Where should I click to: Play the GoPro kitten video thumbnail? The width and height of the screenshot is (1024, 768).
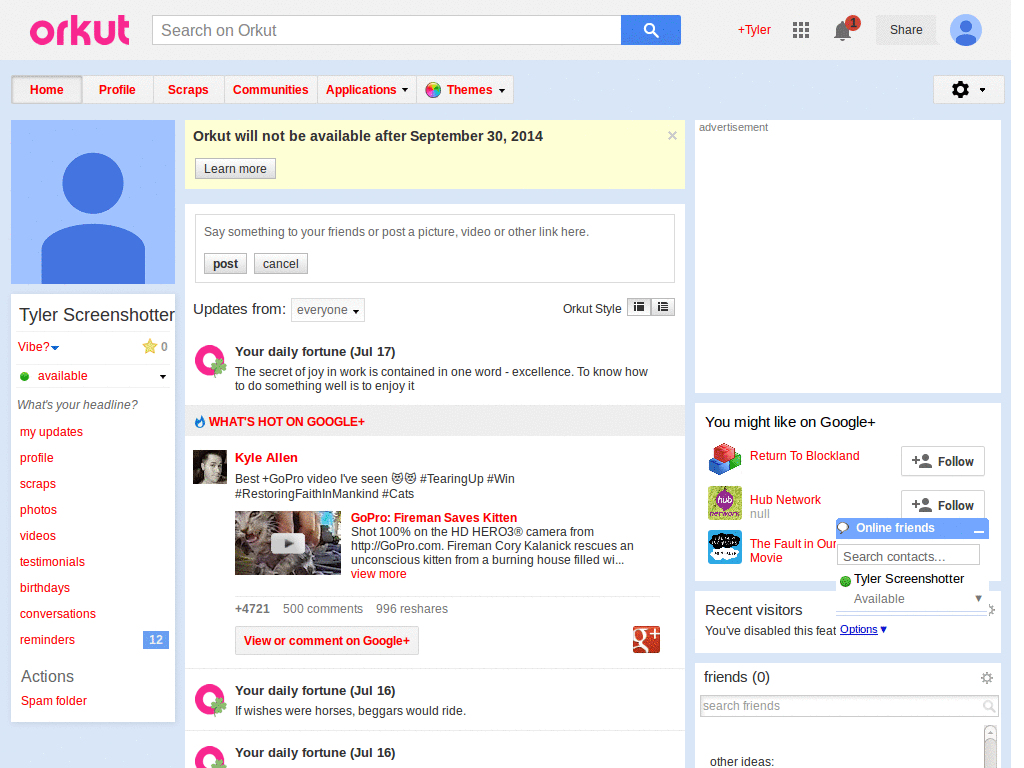point(288,543)
